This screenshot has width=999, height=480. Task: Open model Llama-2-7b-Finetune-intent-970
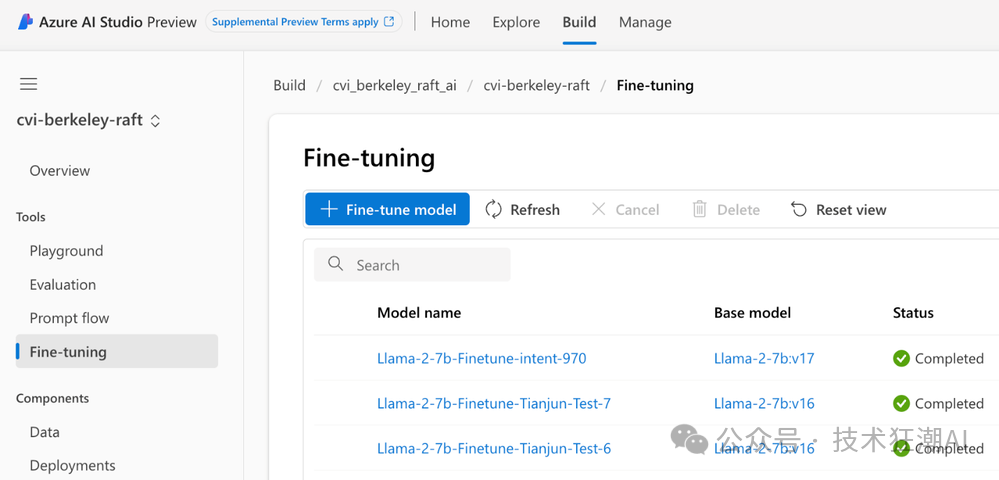pos(482,359)
